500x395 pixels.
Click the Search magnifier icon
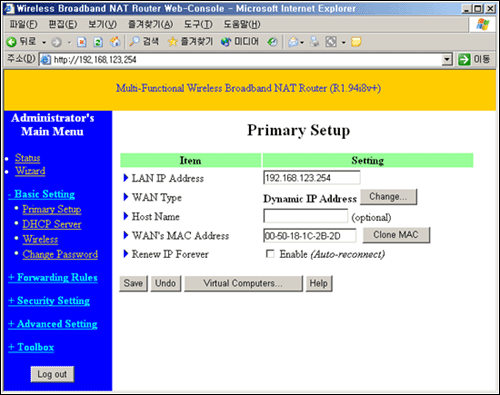coord(134,41)
